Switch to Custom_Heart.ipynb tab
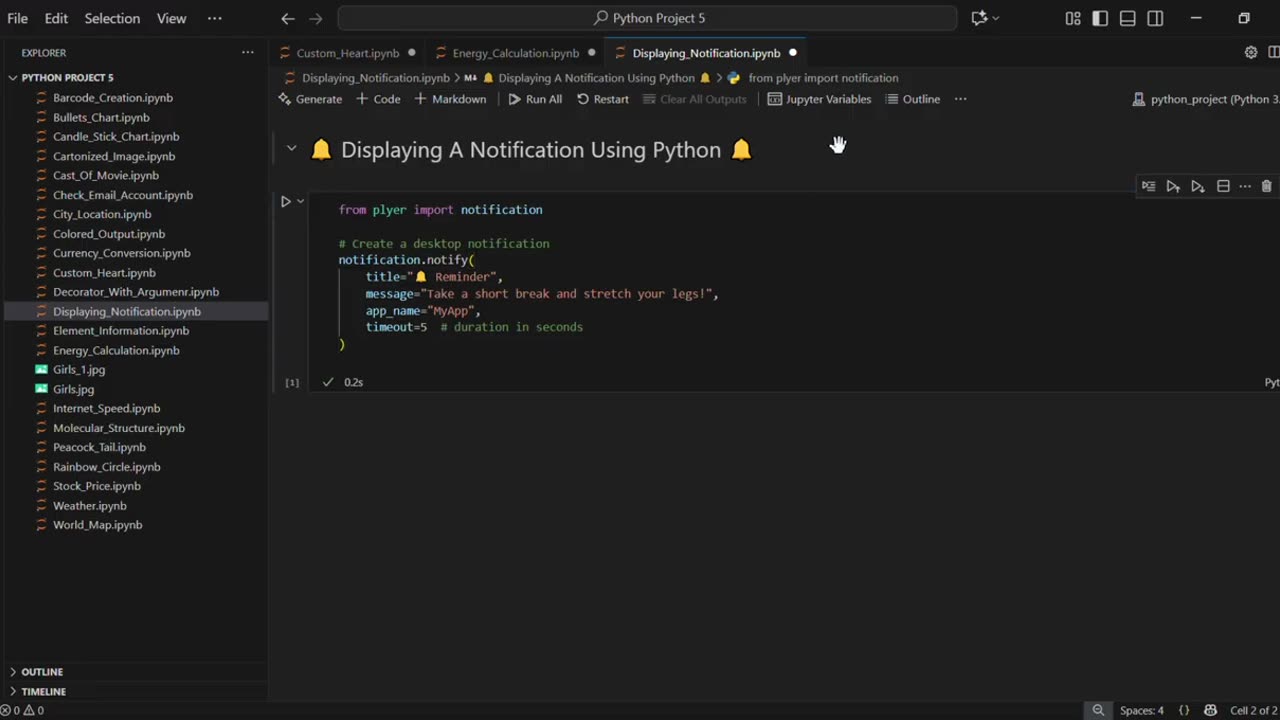 (347, 53)
